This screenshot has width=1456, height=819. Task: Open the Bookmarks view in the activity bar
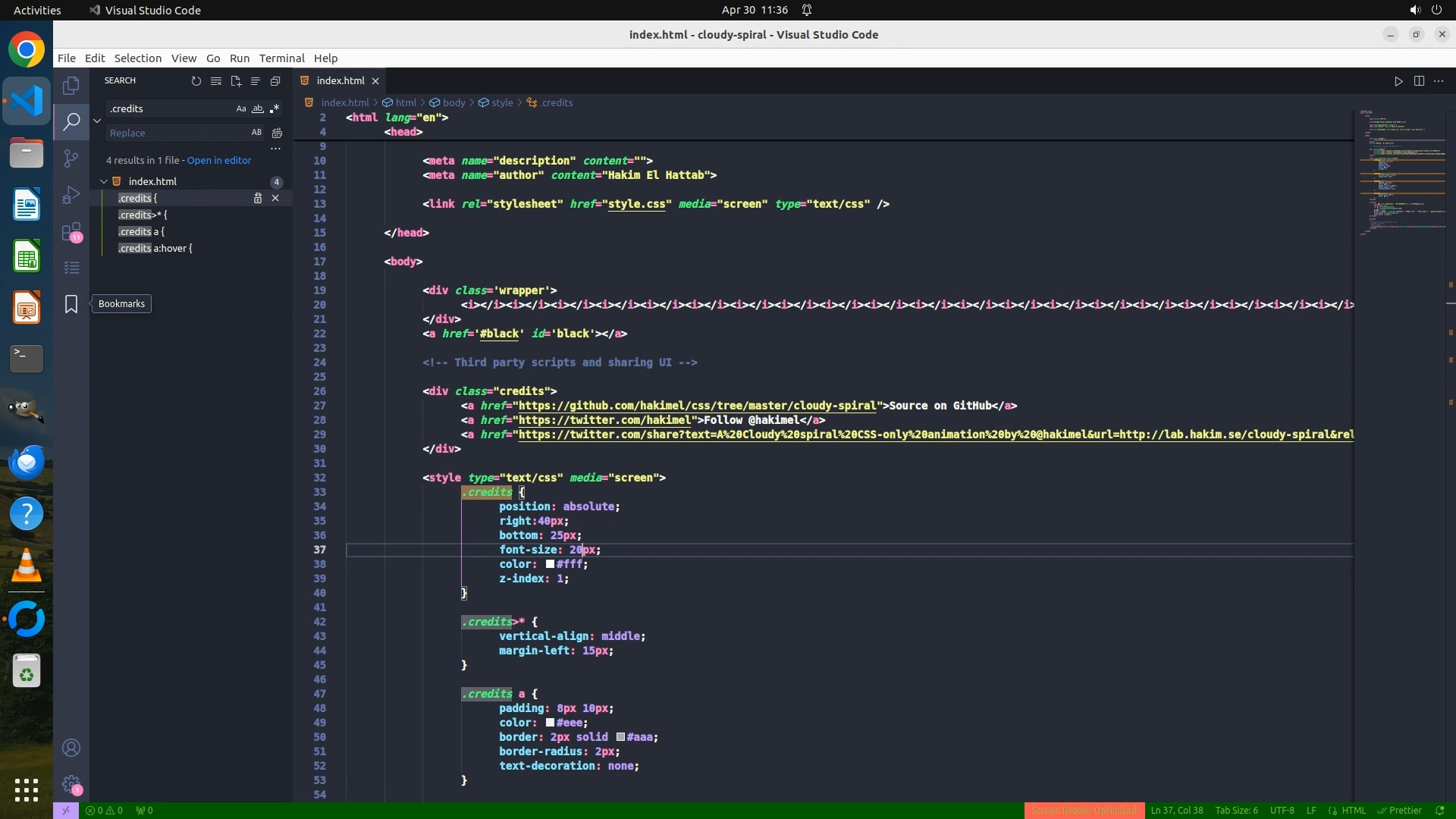71,304
